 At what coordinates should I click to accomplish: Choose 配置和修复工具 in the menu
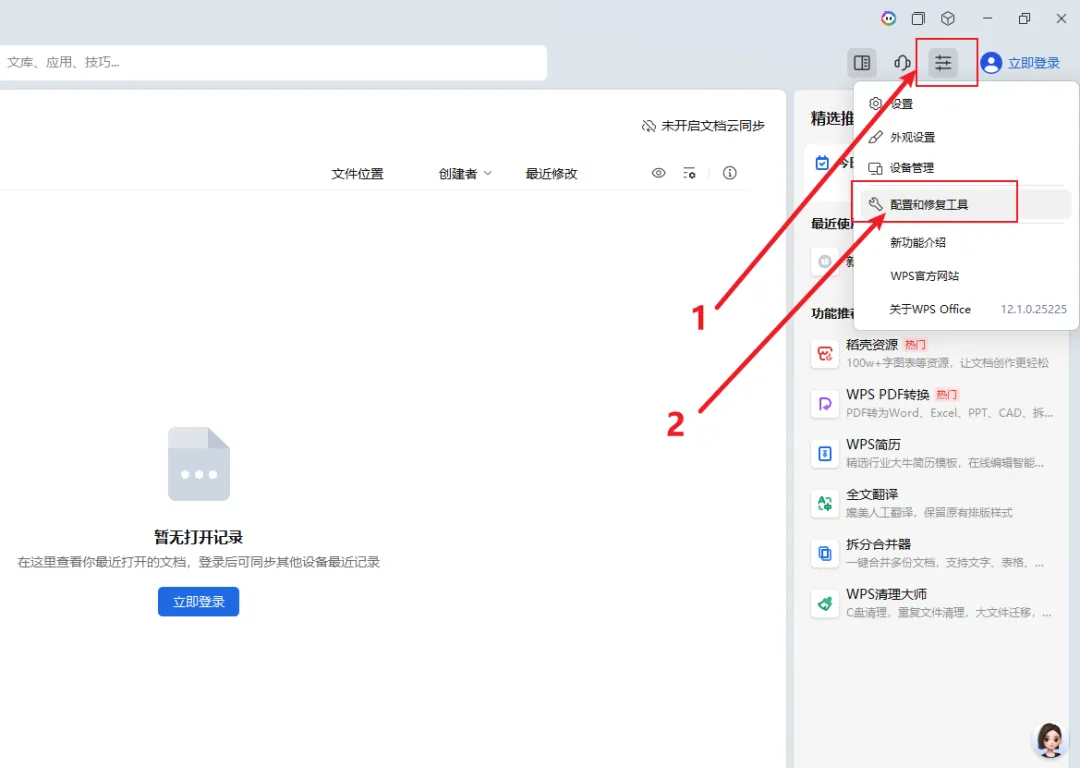tap(966, 205)
